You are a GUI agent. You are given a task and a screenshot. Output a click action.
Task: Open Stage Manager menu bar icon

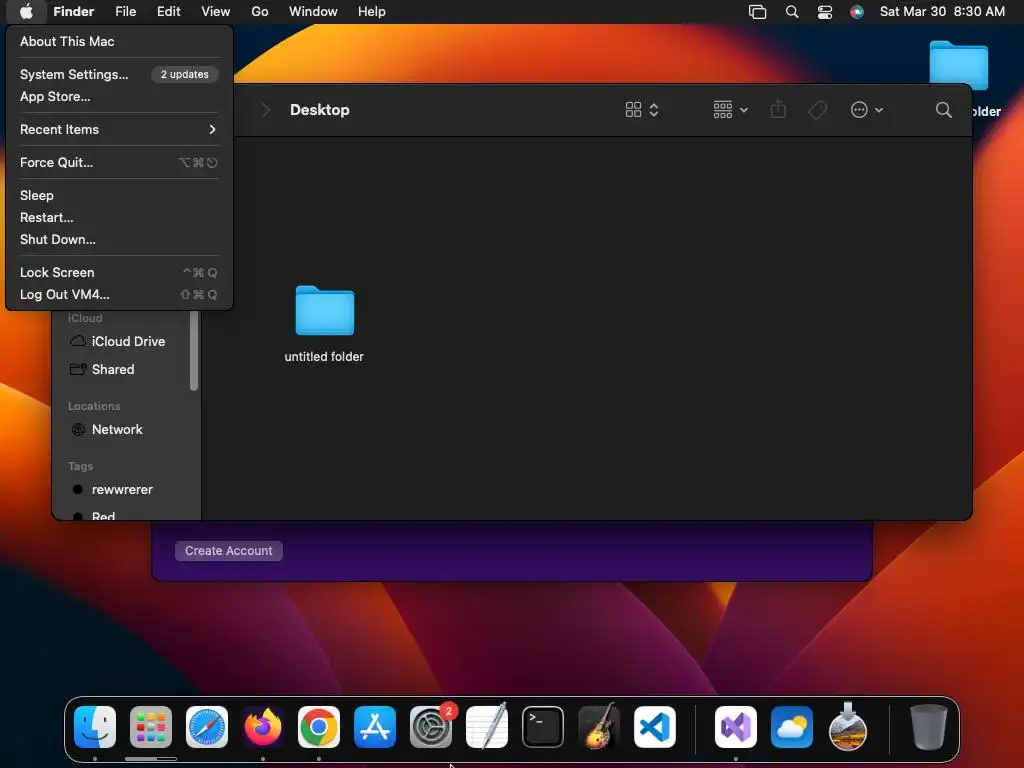pos(758,12)
